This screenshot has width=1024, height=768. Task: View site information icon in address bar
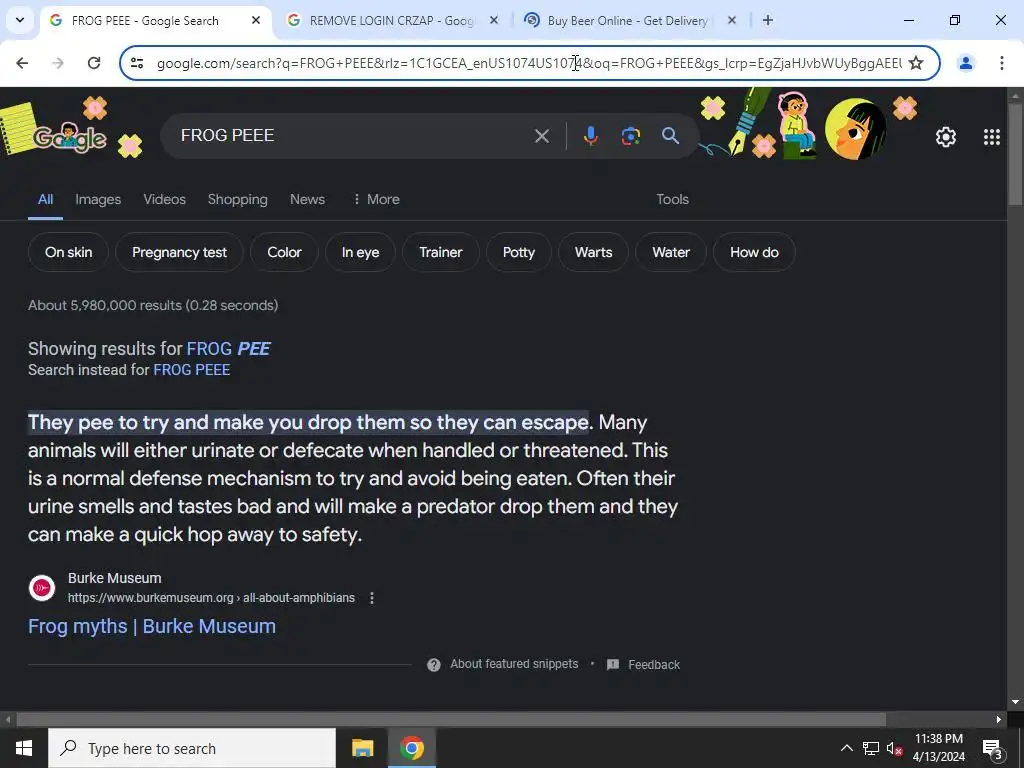[x=137, y=63]
